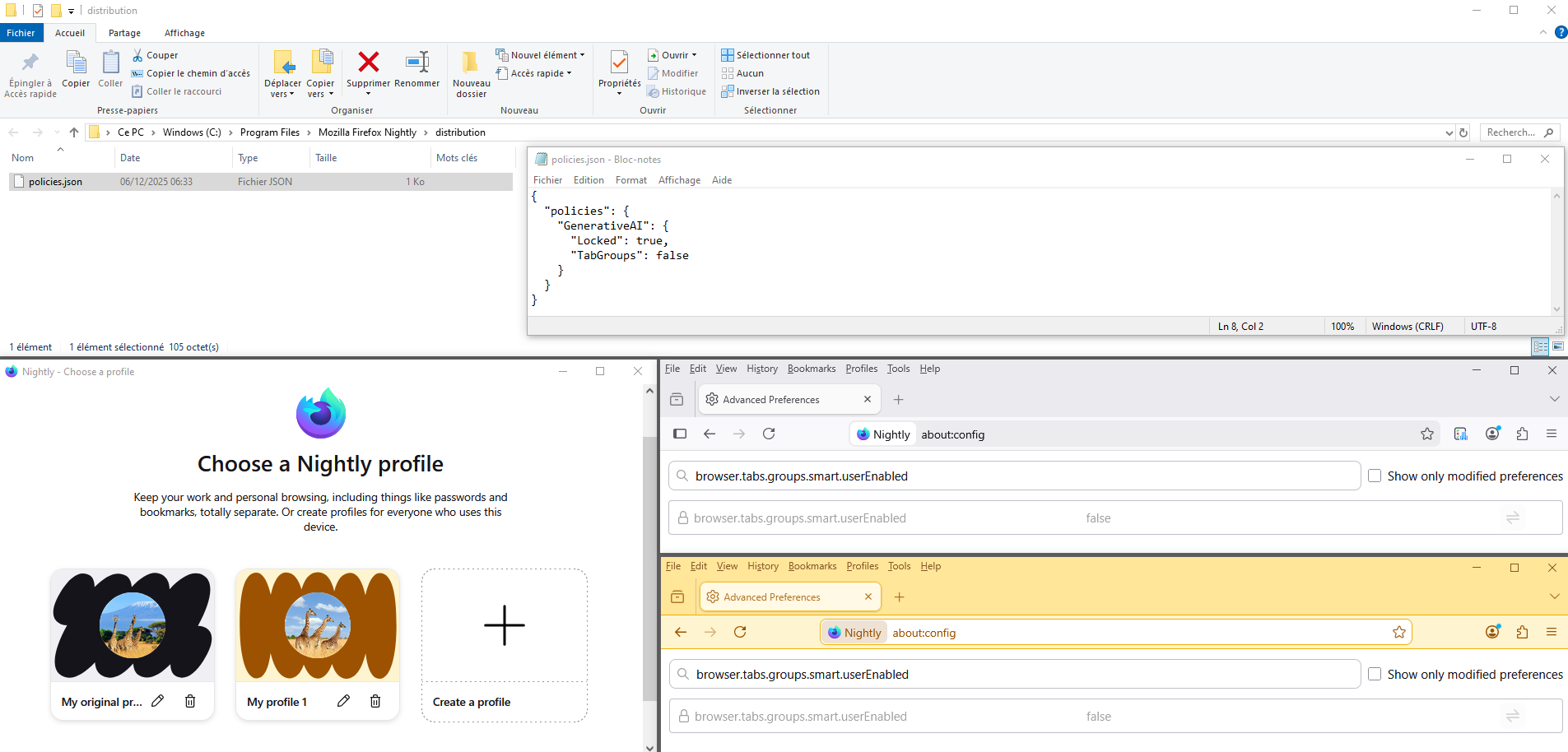Delete My profile 1 using trash icon
This screenshot has height=752, width=1568.
(375, 701)
